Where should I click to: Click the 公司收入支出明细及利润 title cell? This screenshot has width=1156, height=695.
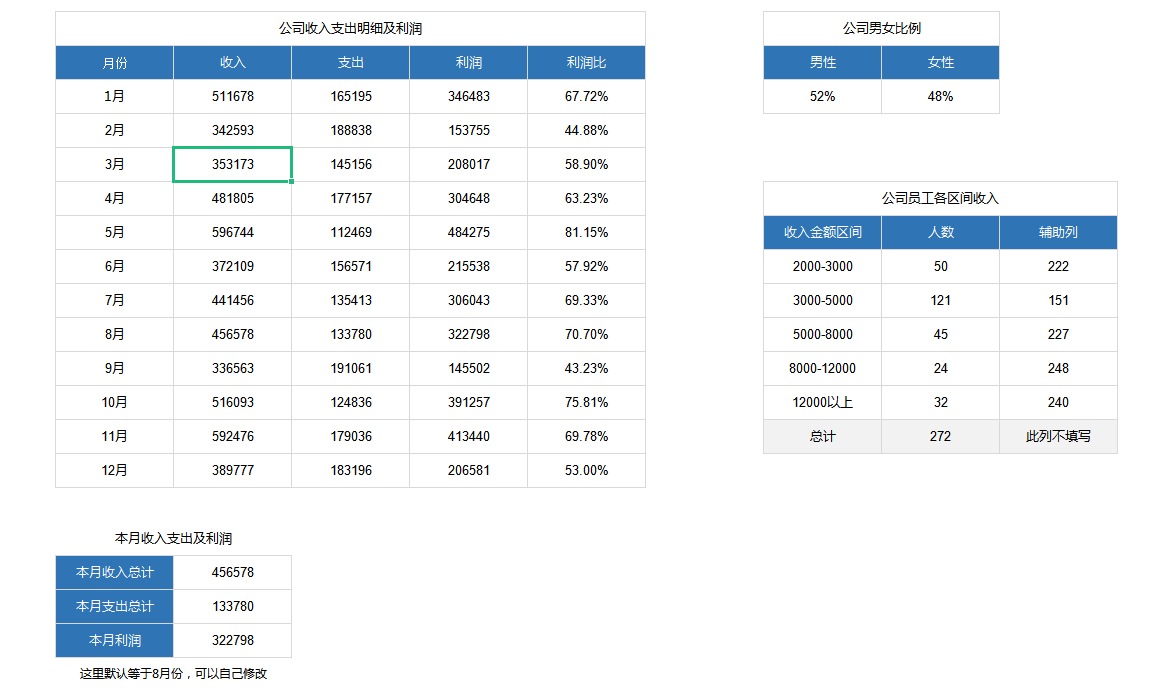(x=350, y=29)
